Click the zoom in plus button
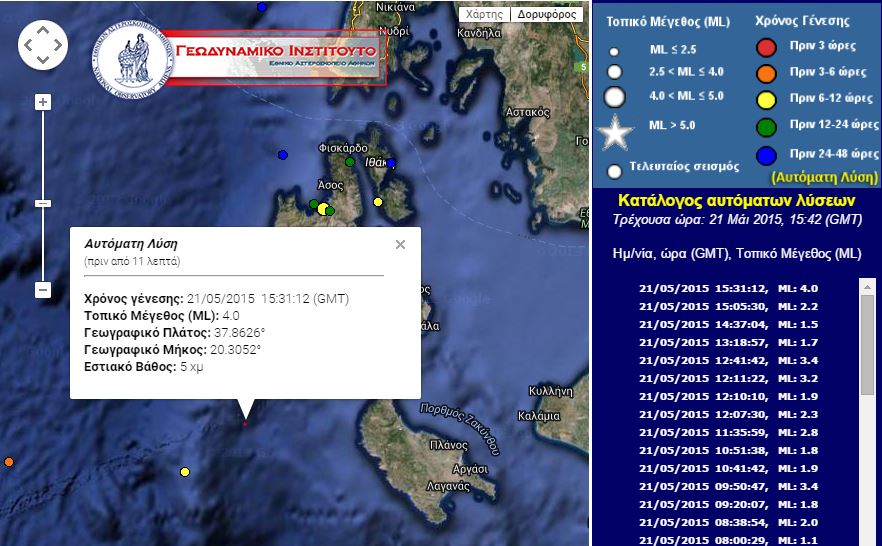The image size is (882, 546). [x=43, y=102]
